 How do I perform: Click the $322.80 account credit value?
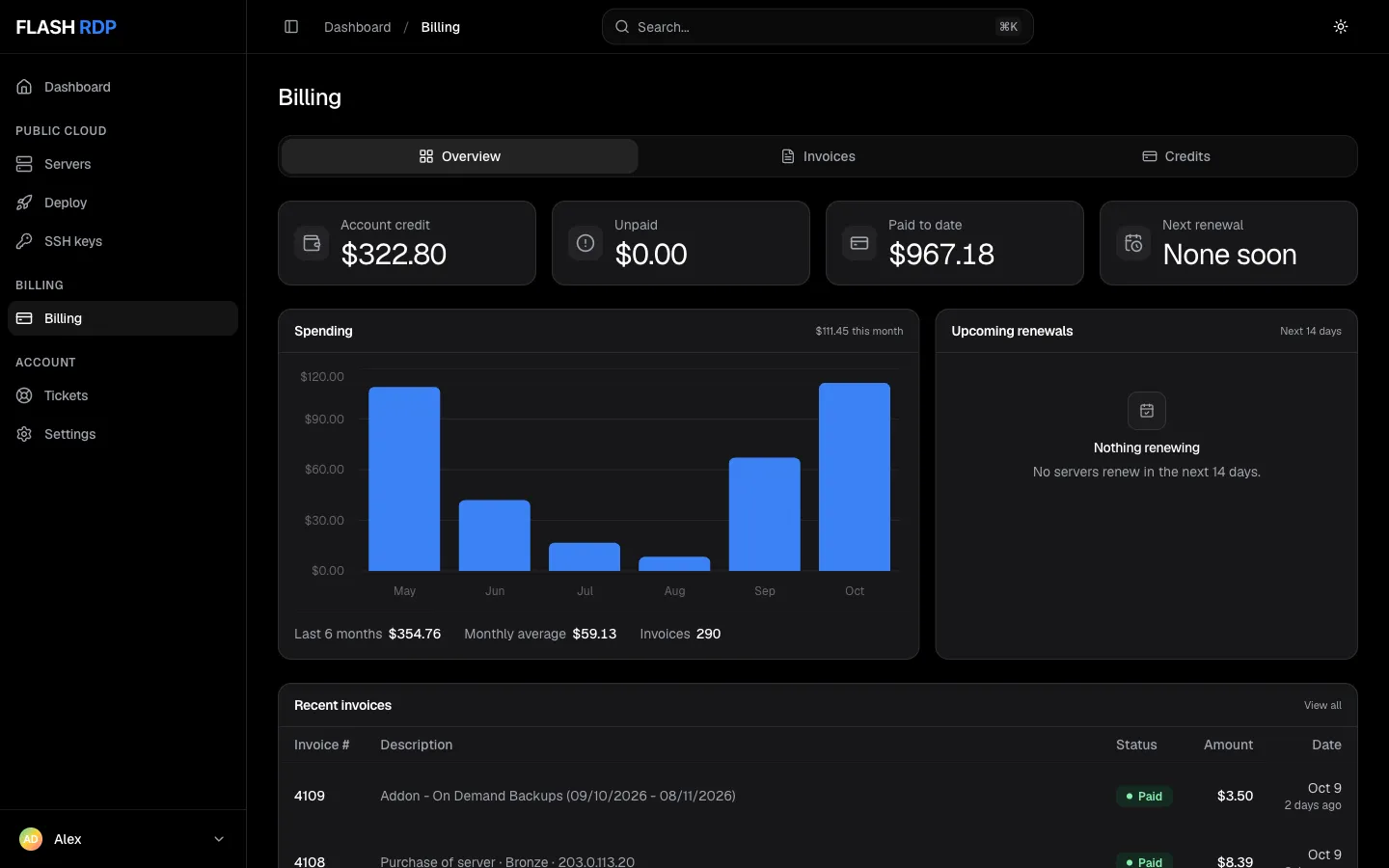pyautogui.click(x=394, y=254)
